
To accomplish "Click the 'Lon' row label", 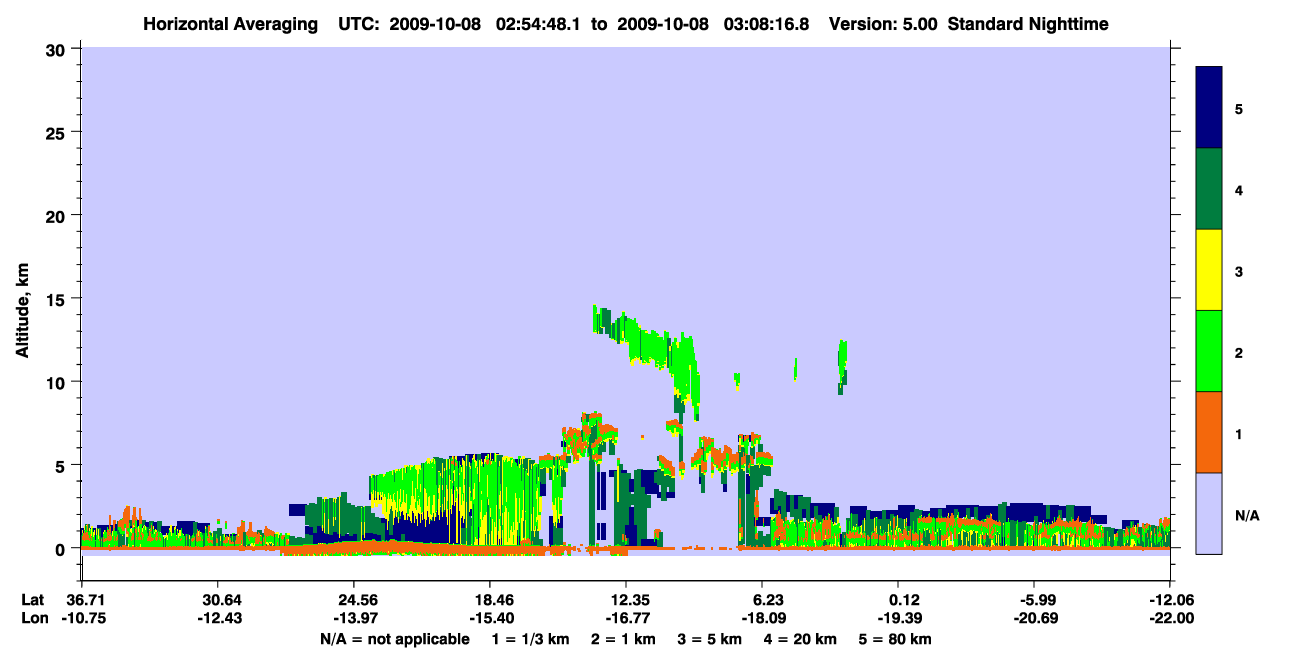I will [33, 618].
